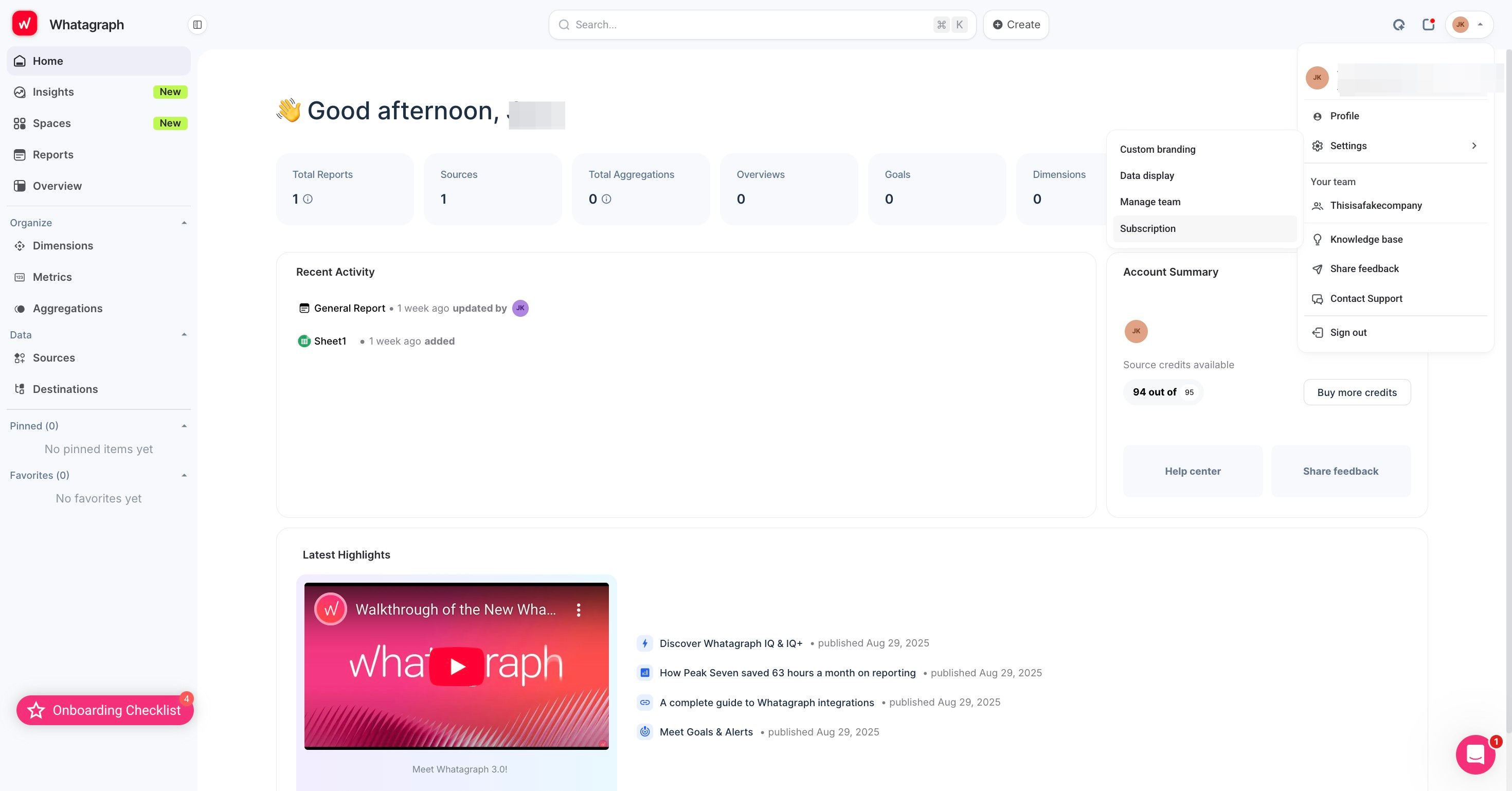The height and width of the screenshot is (791, 1512).
Task: Play the Whatagraph walkthrough video
Action: coord(457,666)
